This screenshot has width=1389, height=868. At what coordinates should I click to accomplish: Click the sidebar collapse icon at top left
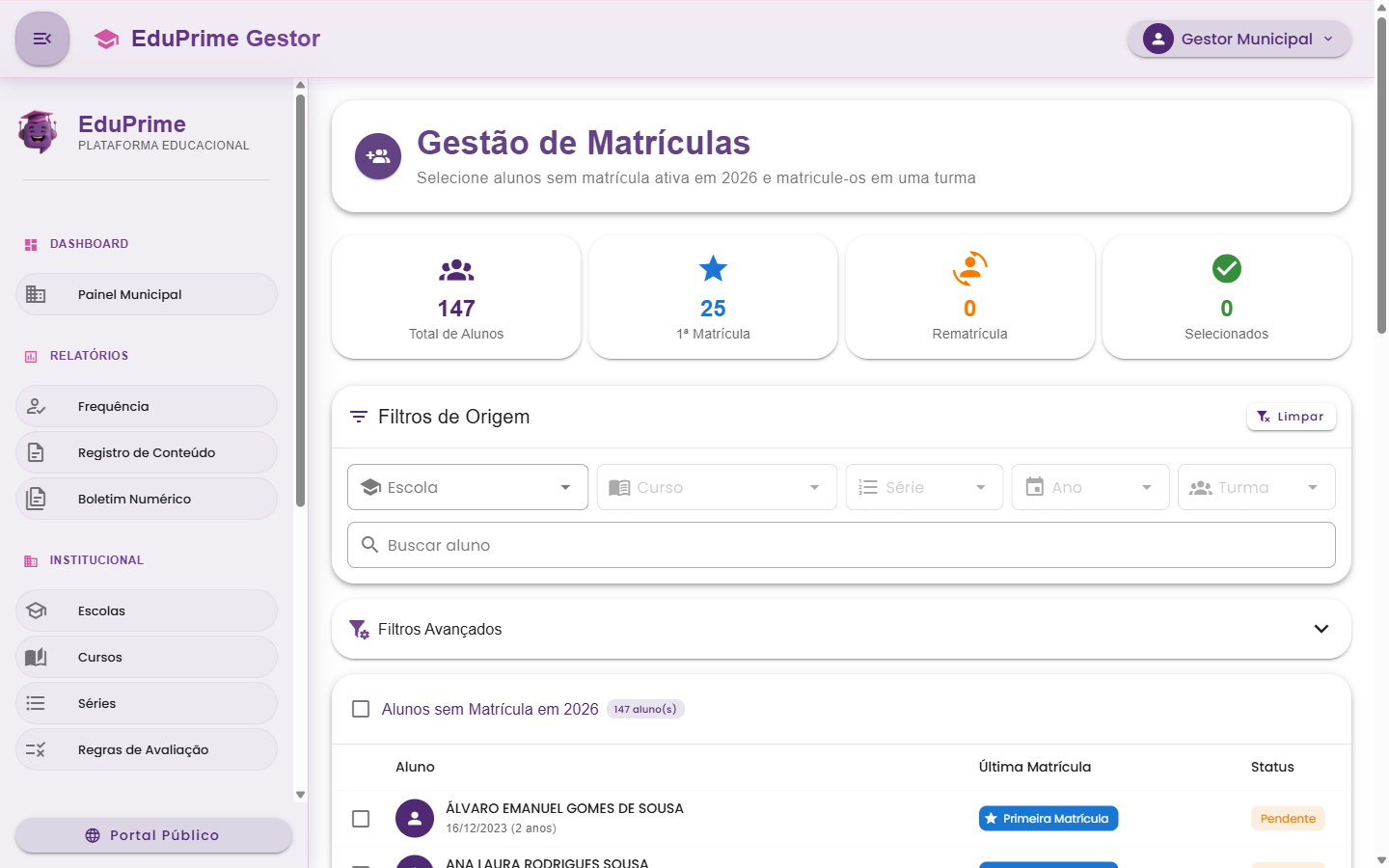coord(41,39)
